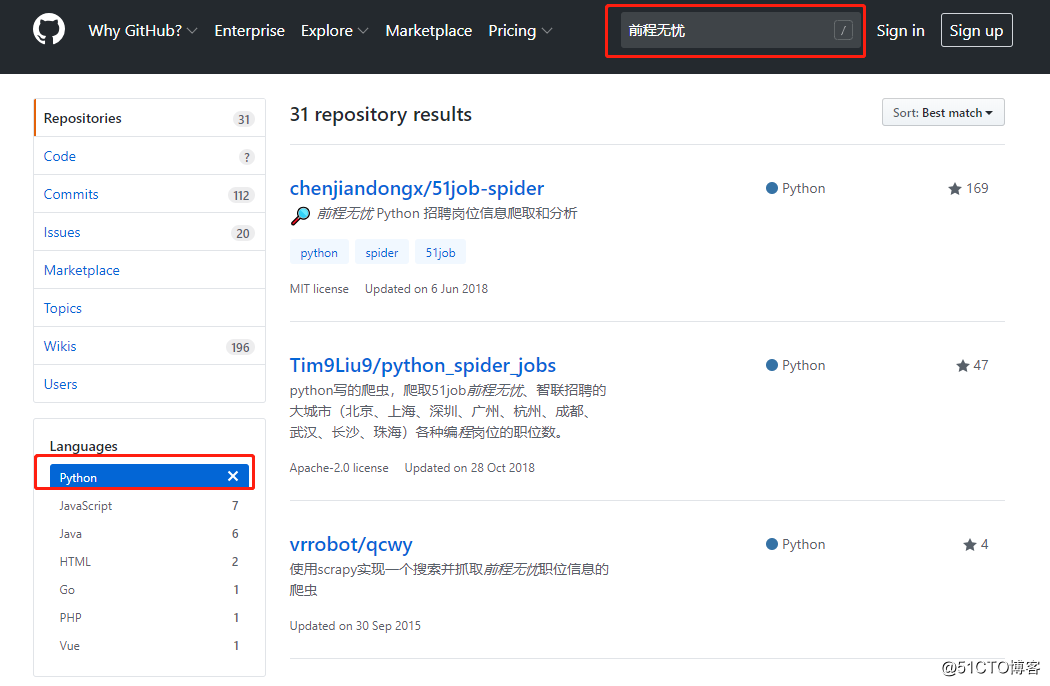Click the 31 repositories count badge
The image size is (1050, 686).
[244, 119]
